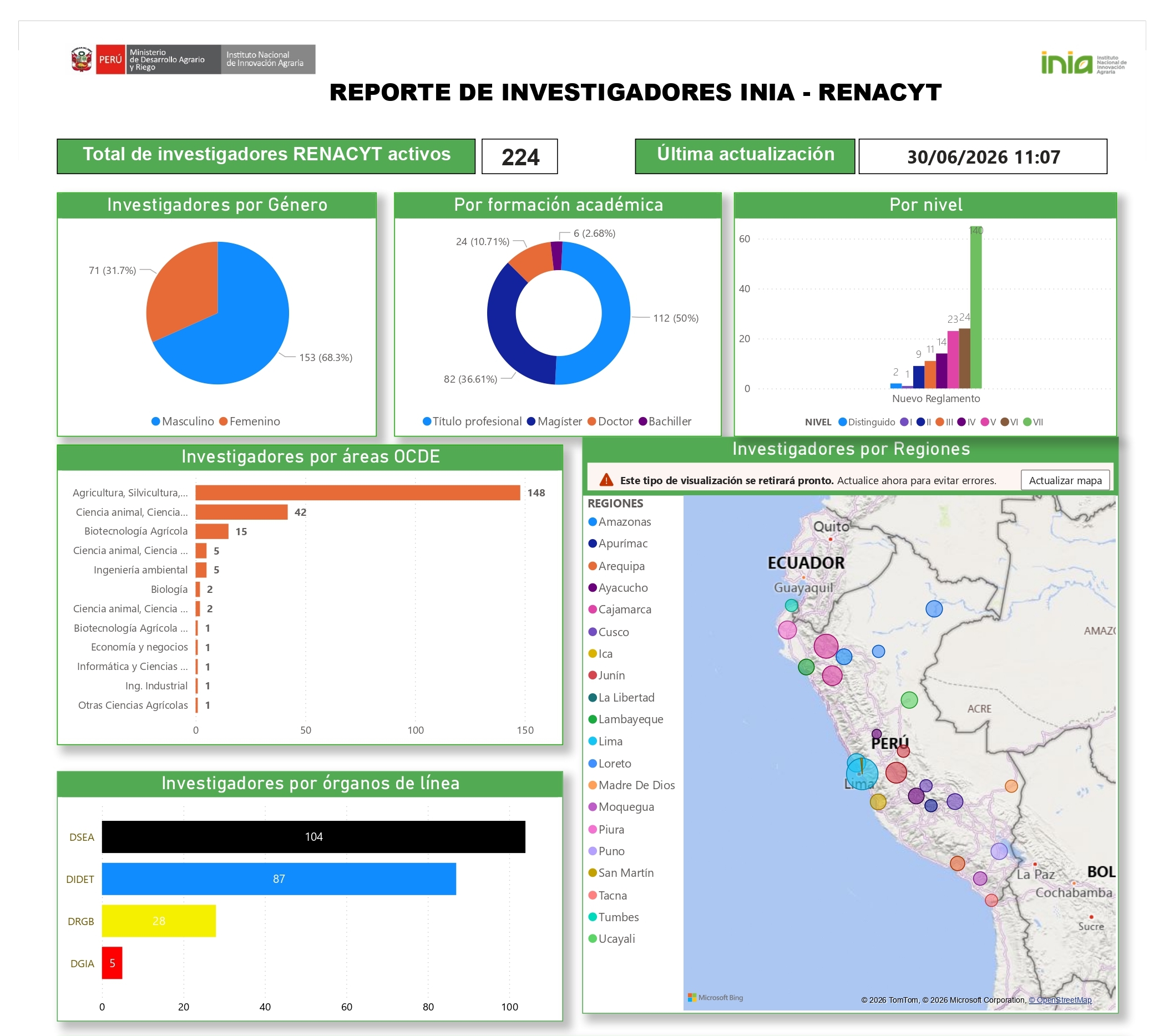Select the Título profesional legend dot
The height and width of the screenshot is (1036, 1164).
pos(427,421)
